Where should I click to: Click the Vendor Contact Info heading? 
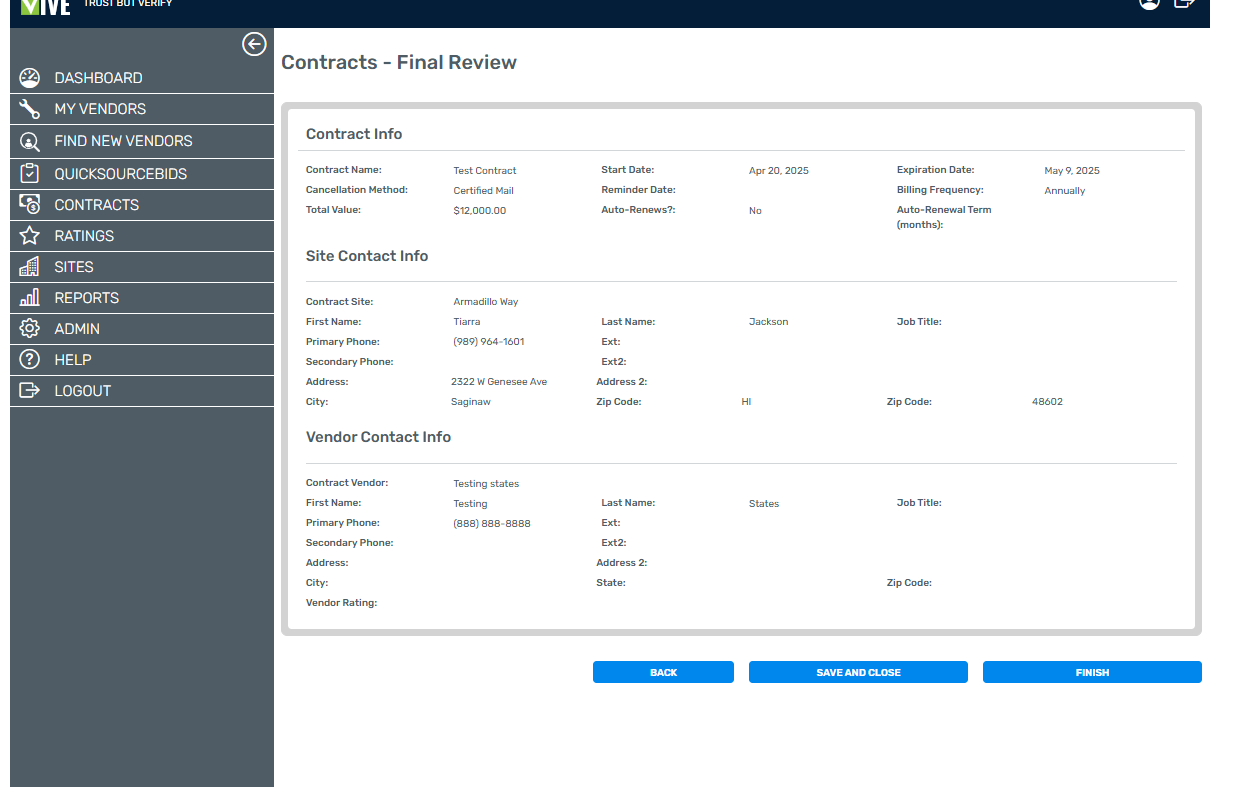[x=378, y=437]
